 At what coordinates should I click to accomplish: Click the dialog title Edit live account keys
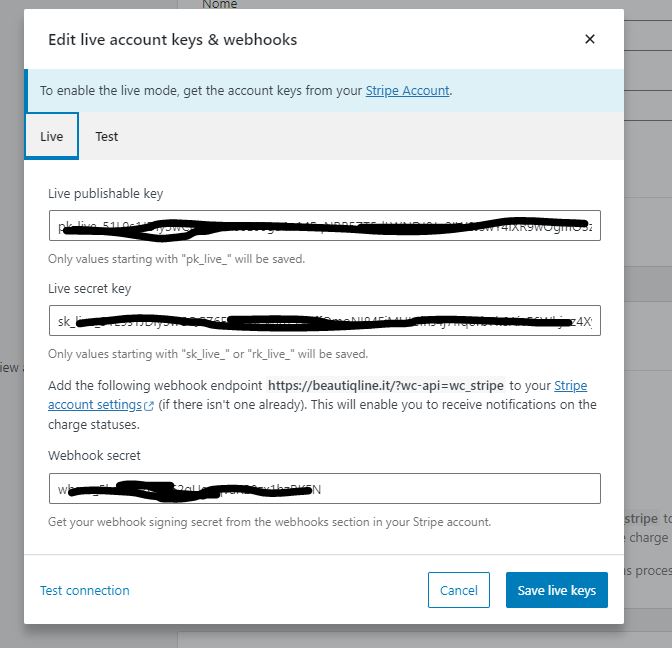(172, 39)
